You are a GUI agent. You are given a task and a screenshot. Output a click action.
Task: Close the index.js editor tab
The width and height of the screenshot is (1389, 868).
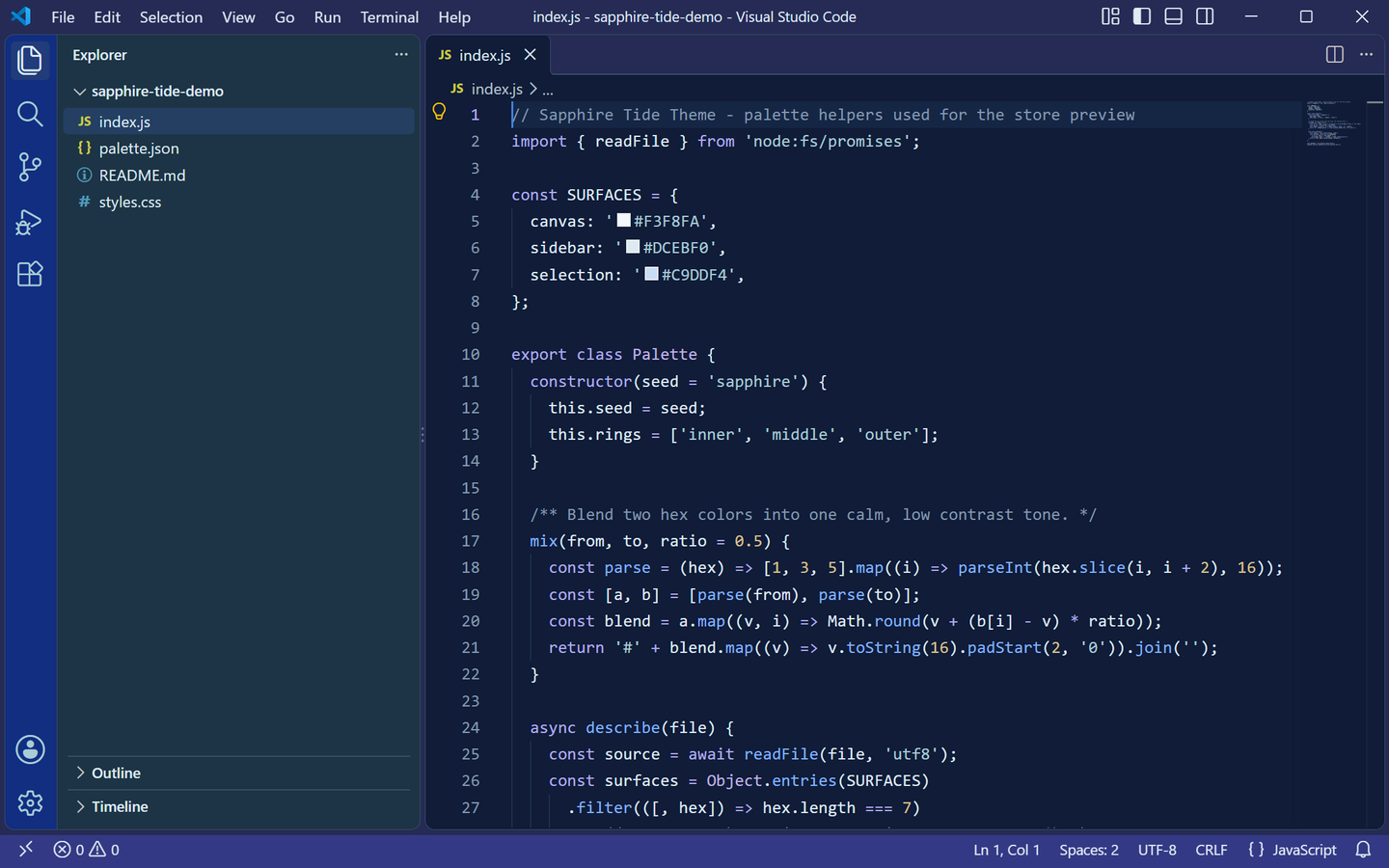[x=530, y=55]
